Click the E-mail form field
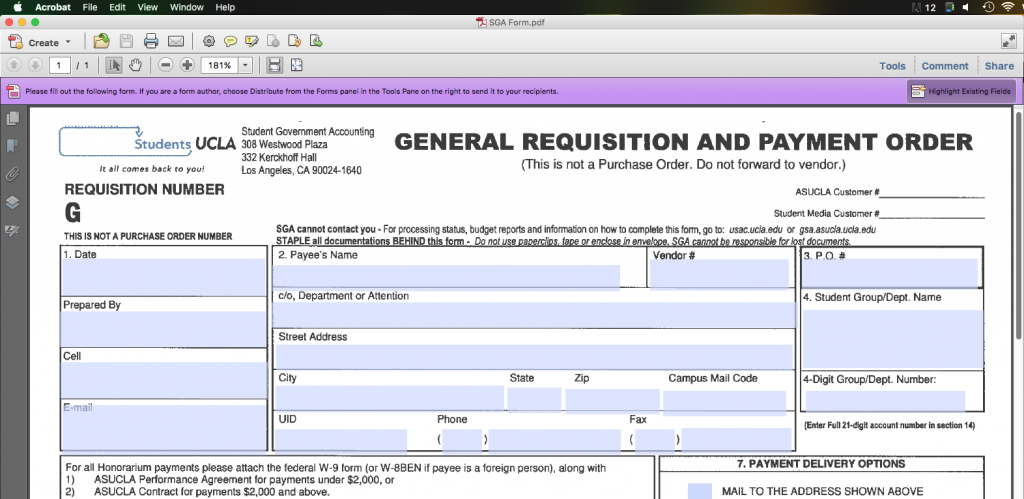The width and height of the screenshot is (1024, 499). coord(164,427)
